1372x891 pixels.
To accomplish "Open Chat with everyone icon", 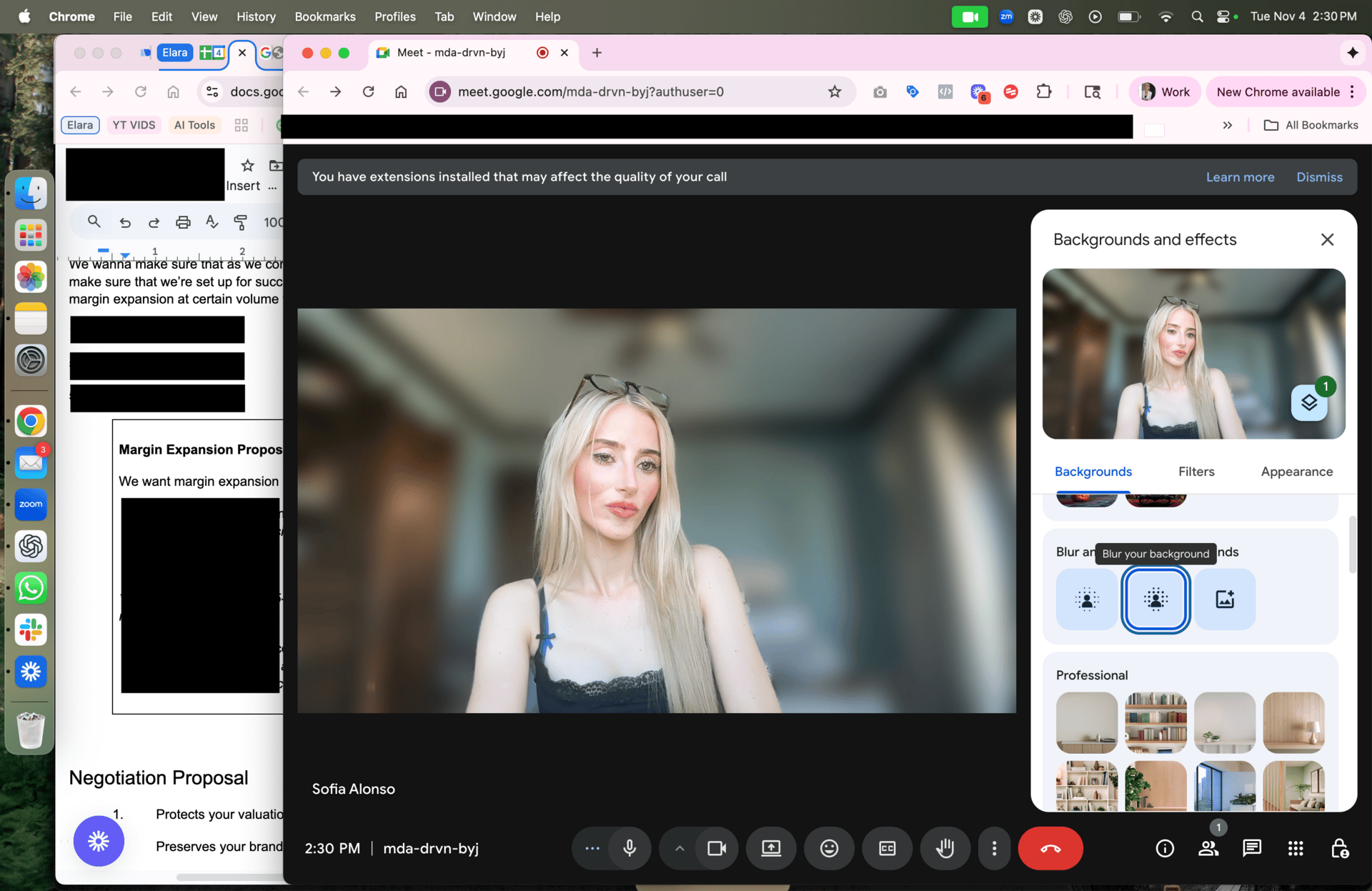I will pyautogui.click(x=1252, y=848).
